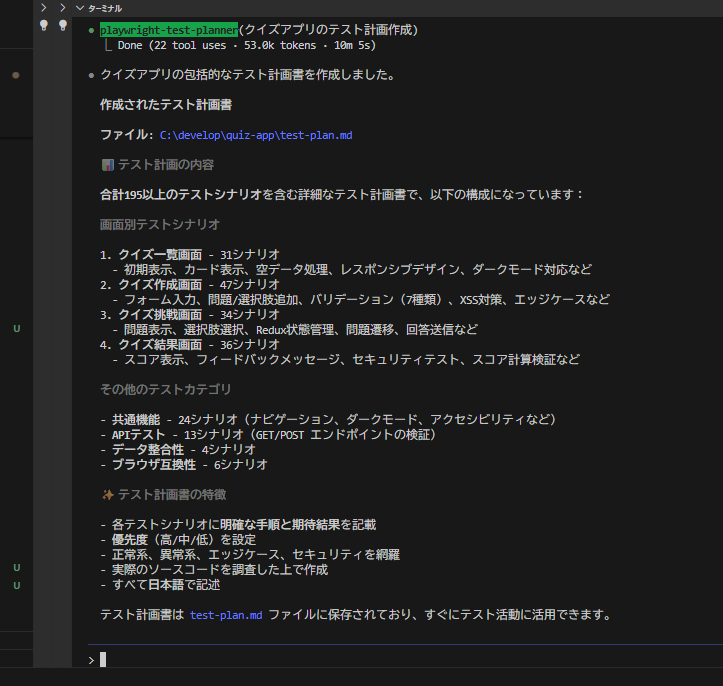
Task: Select the ターミナル panel title
Action: click(x=105, y=7)
